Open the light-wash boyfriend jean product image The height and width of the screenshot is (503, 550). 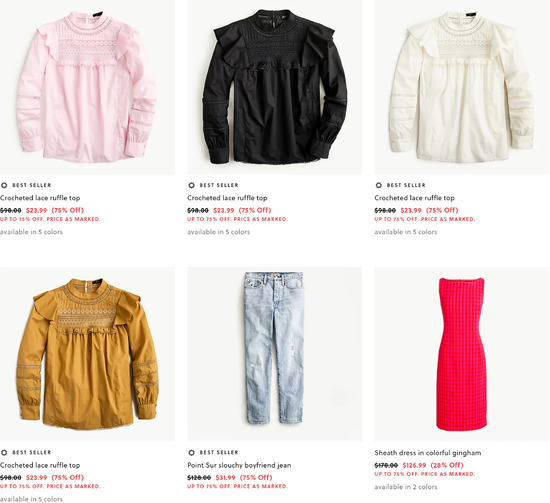(274, 354)
